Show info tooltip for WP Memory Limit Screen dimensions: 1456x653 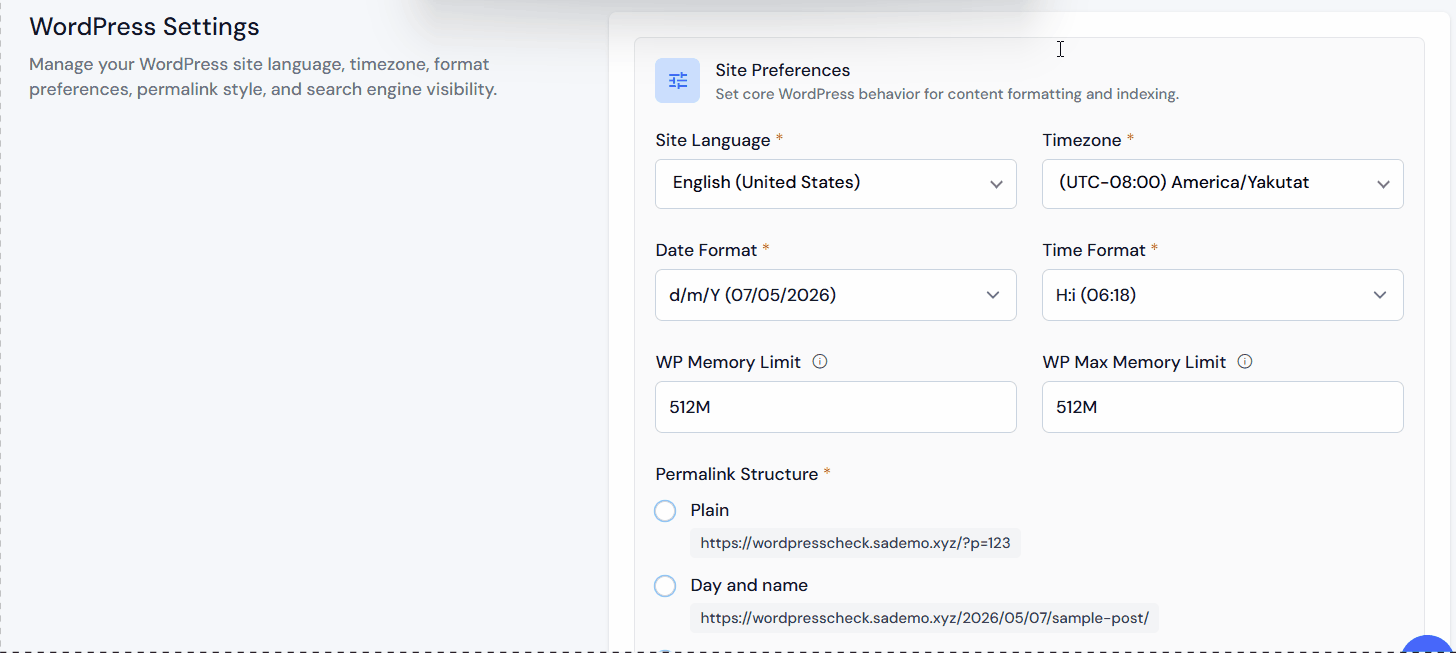click(x=820, y=362)
